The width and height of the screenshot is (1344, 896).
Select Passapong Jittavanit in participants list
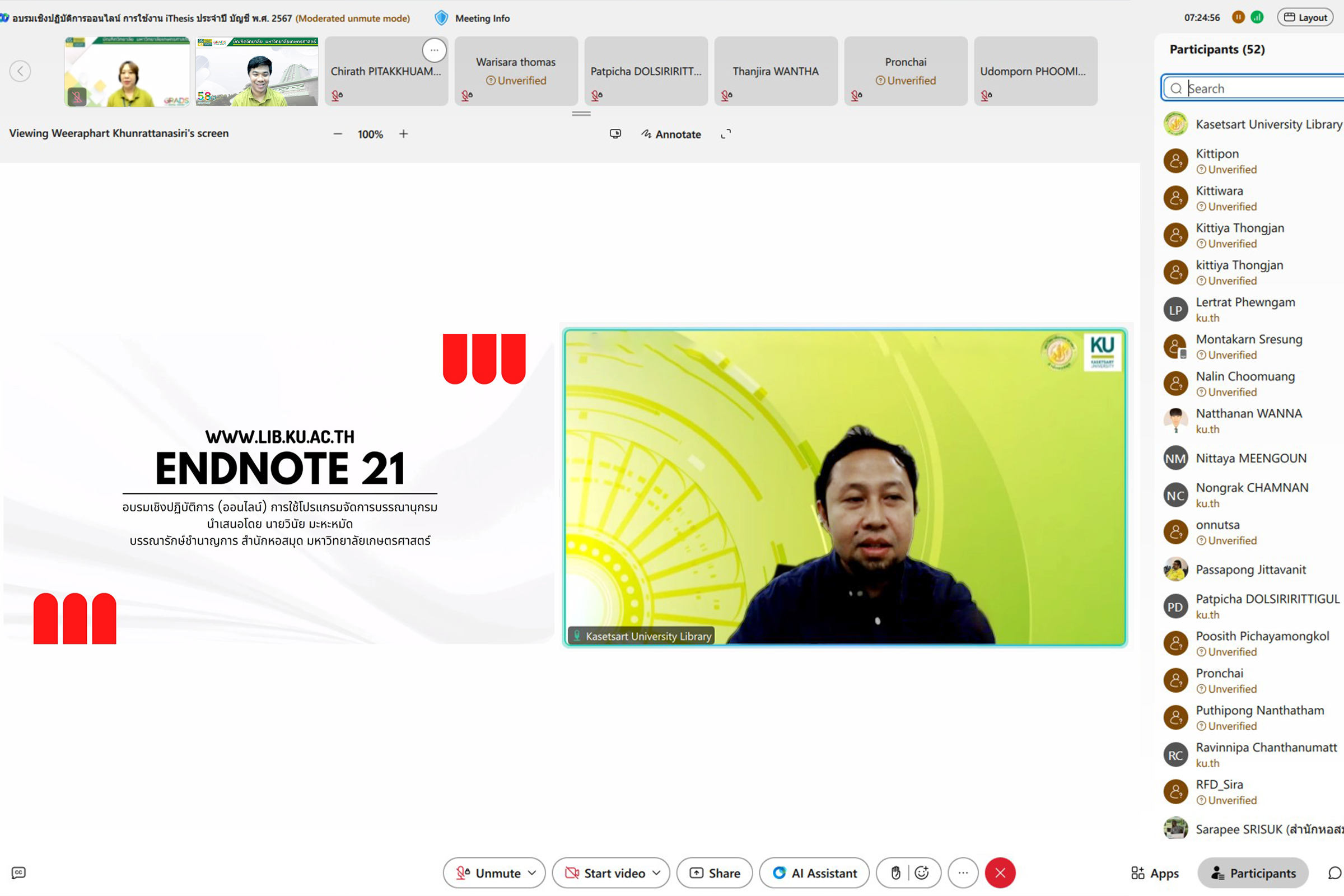click(1253, 570)
